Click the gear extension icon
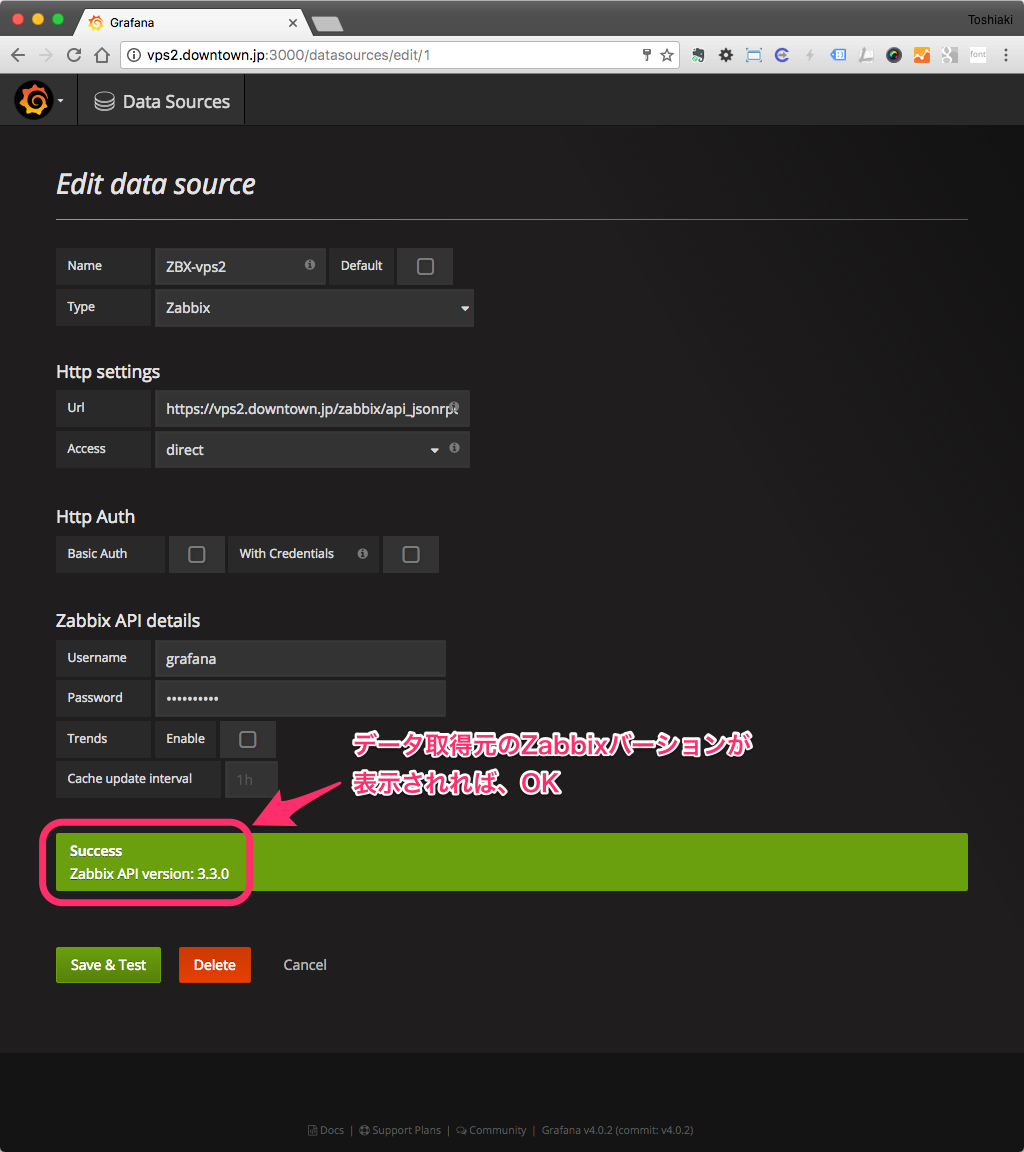The height and width of the screenshot is (1152, 1024). pyautogui.click(x=726, y=55)
